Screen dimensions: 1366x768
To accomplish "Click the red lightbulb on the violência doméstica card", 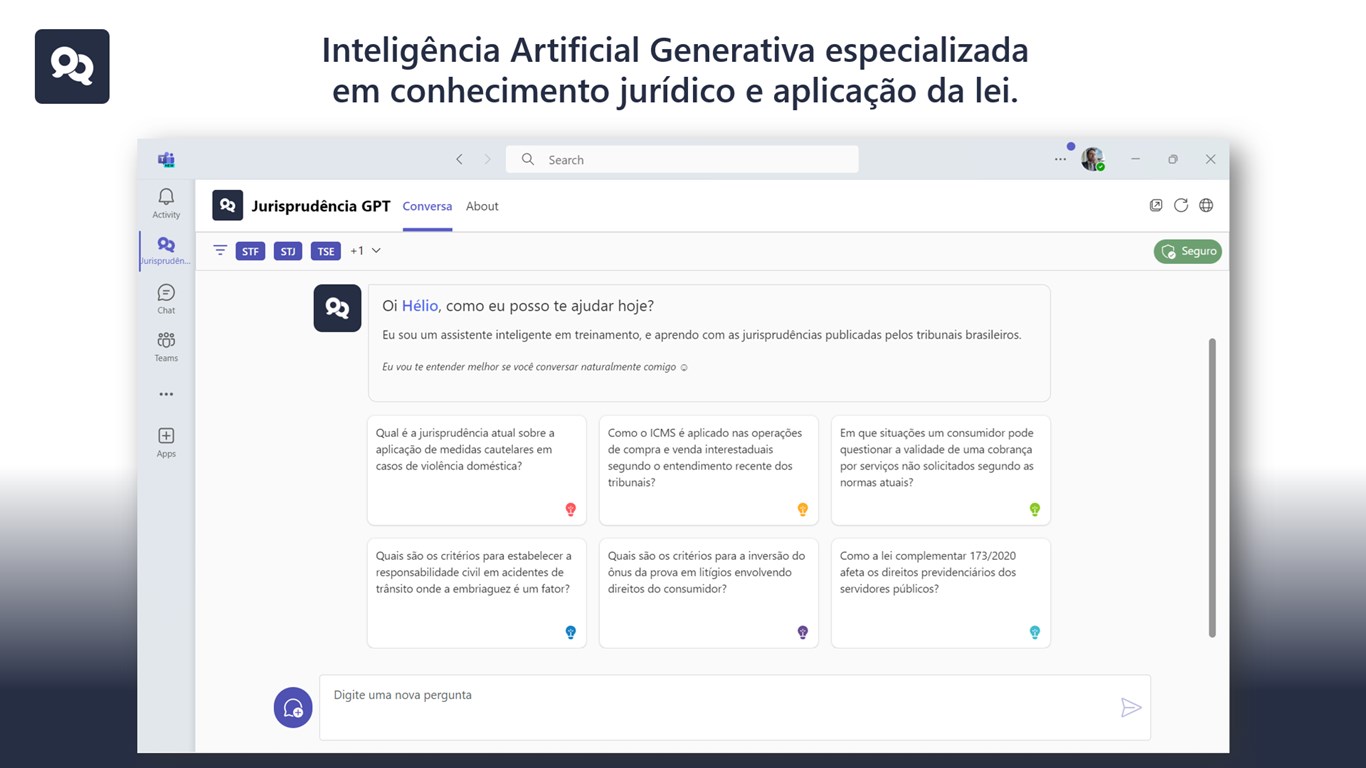I will [571, 510].
